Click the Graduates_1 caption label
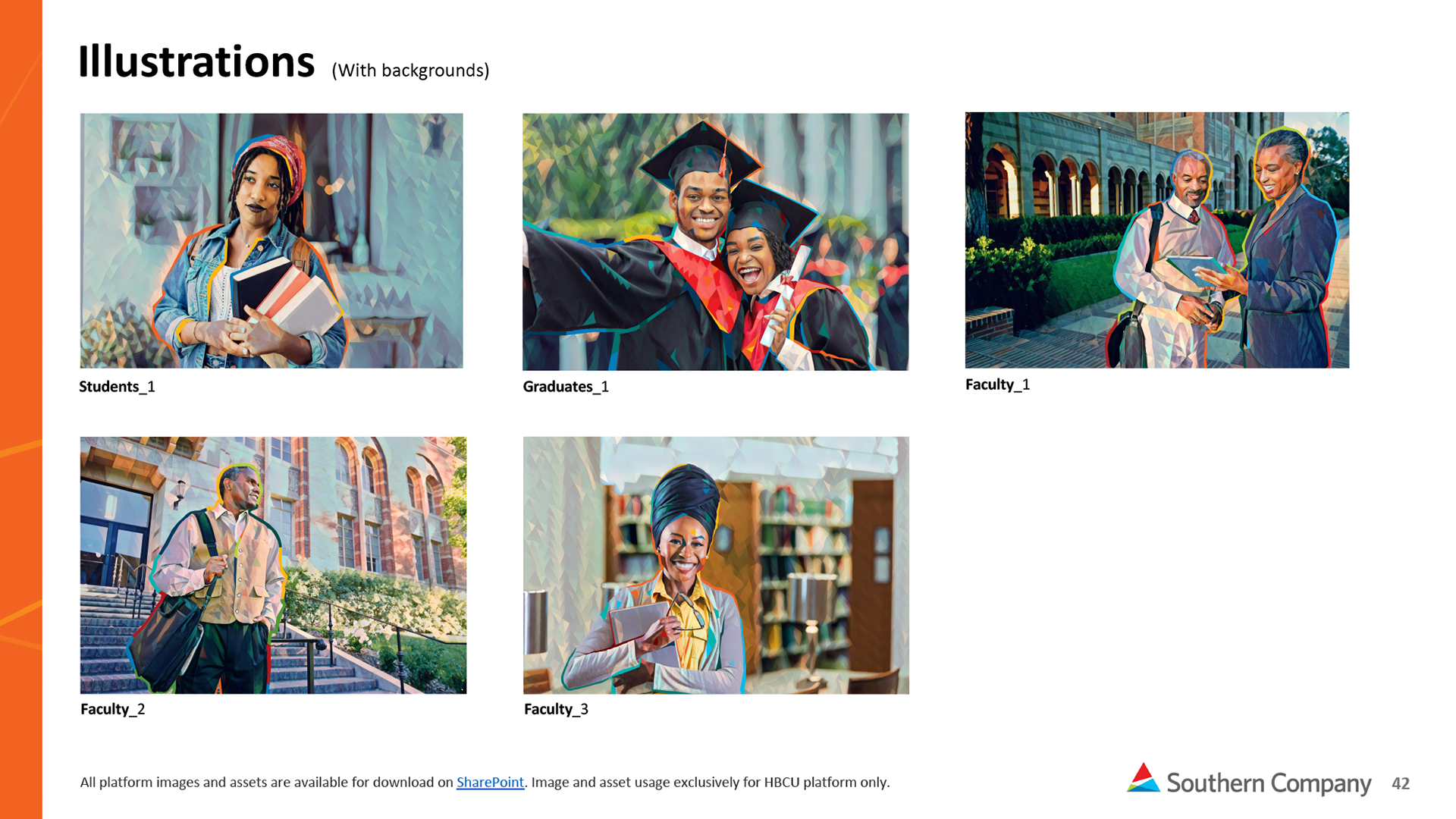The image size is (1456, 819). [566, 387]
